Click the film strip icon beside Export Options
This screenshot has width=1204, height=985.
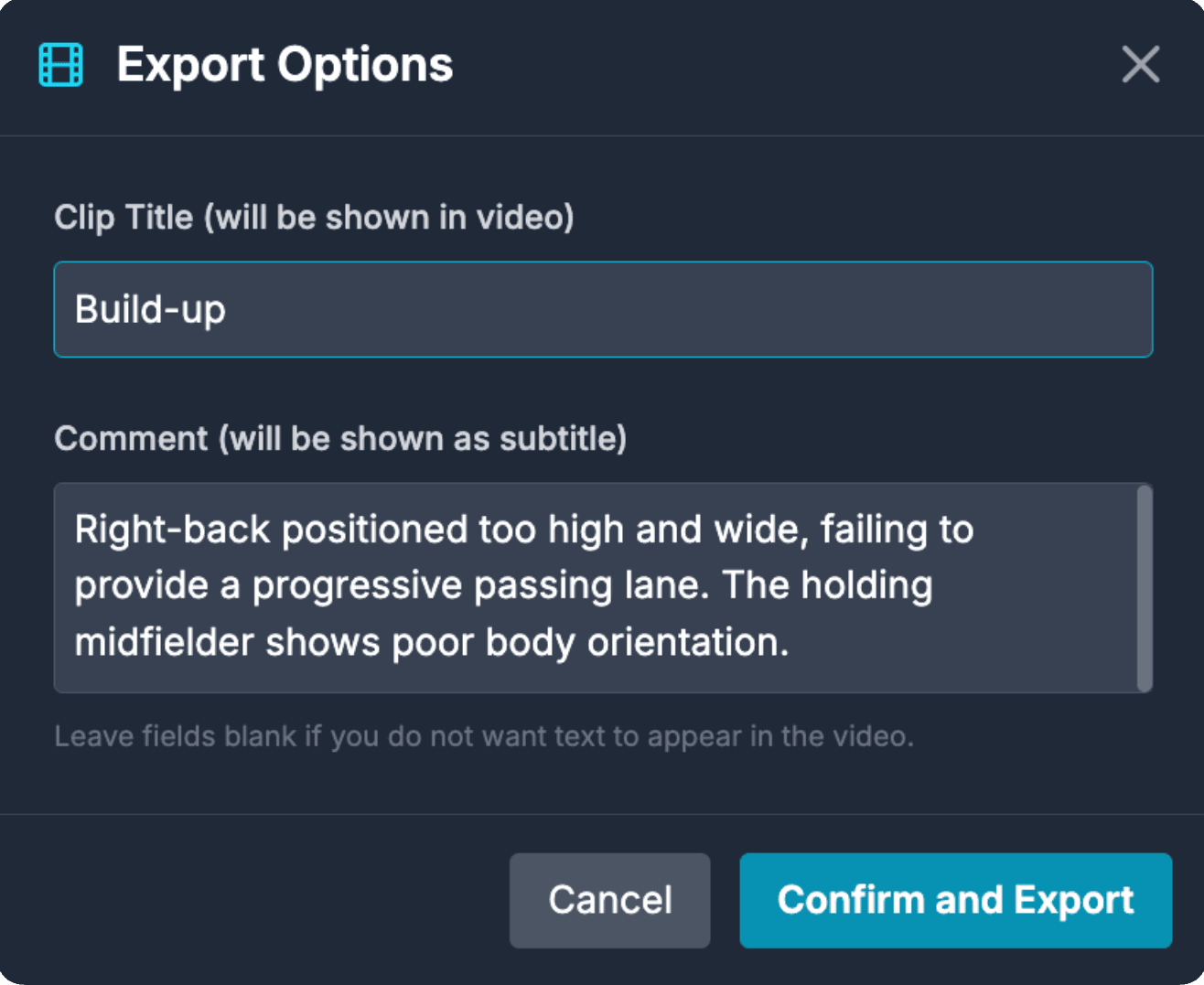[x=60, y=64]
